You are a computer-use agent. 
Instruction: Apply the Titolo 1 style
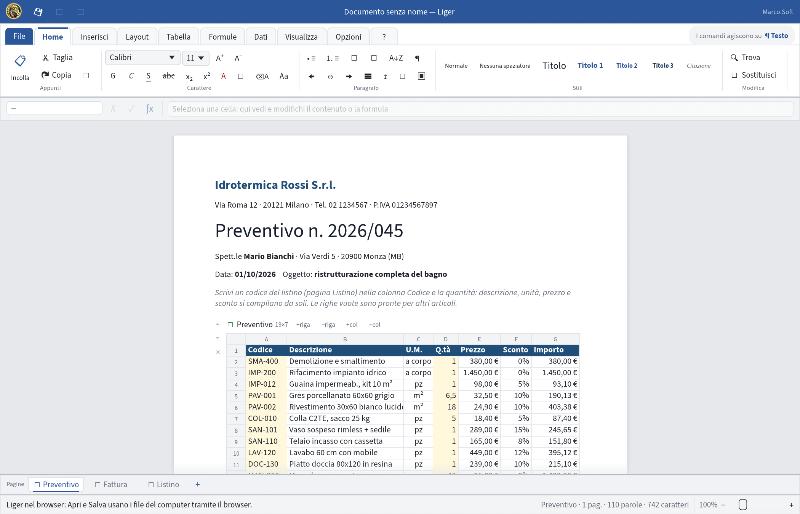(590, 65)
